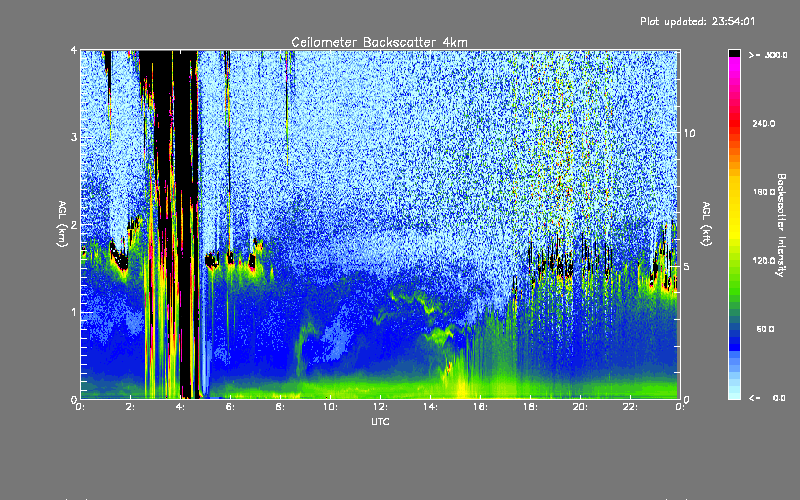Click the "4" tick on the km axis

(x=74, y=50)
